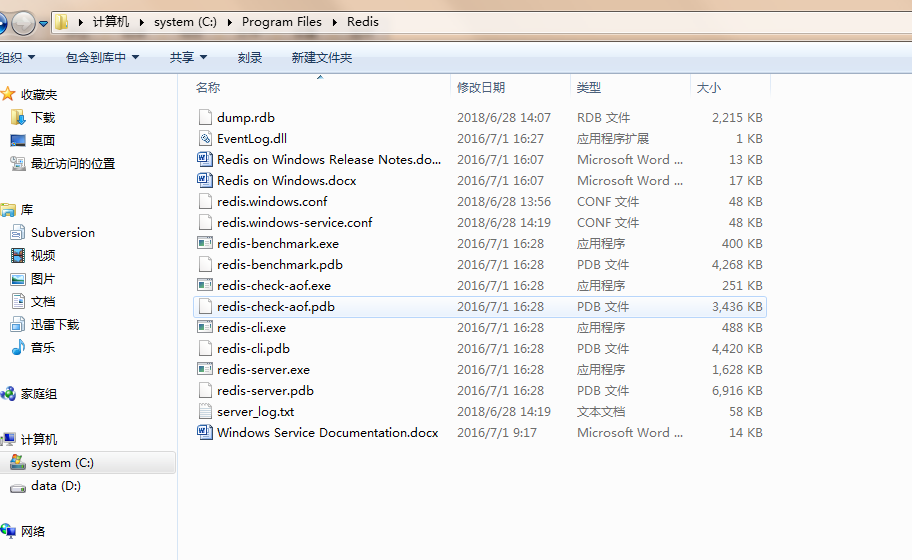Viewport: 912px width, 560px height.
Task: Select the redis-server.exe file name
Action: pos(263,369)
